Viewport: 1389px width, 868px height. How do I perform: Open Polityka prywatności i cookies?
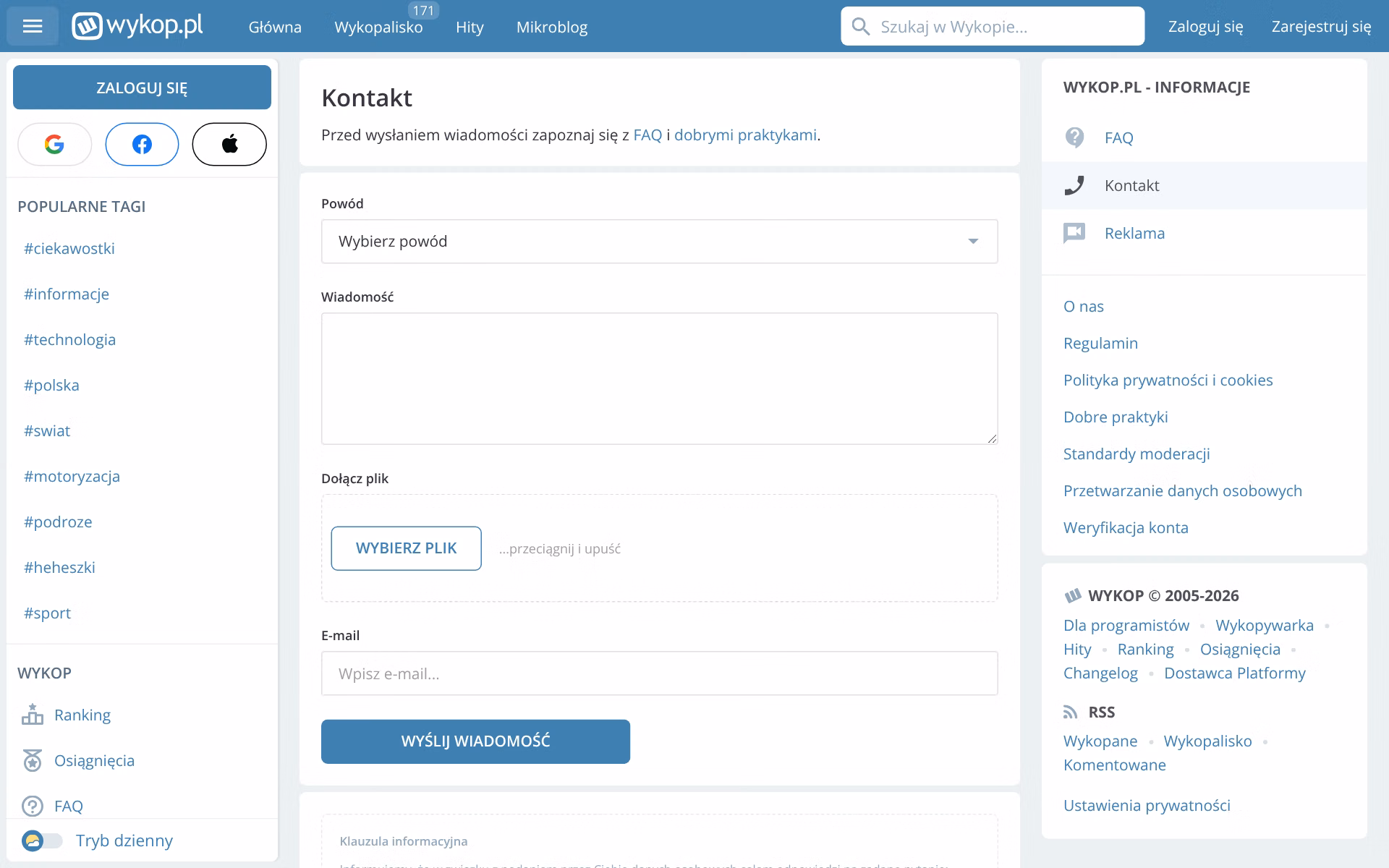[1168, 380]
